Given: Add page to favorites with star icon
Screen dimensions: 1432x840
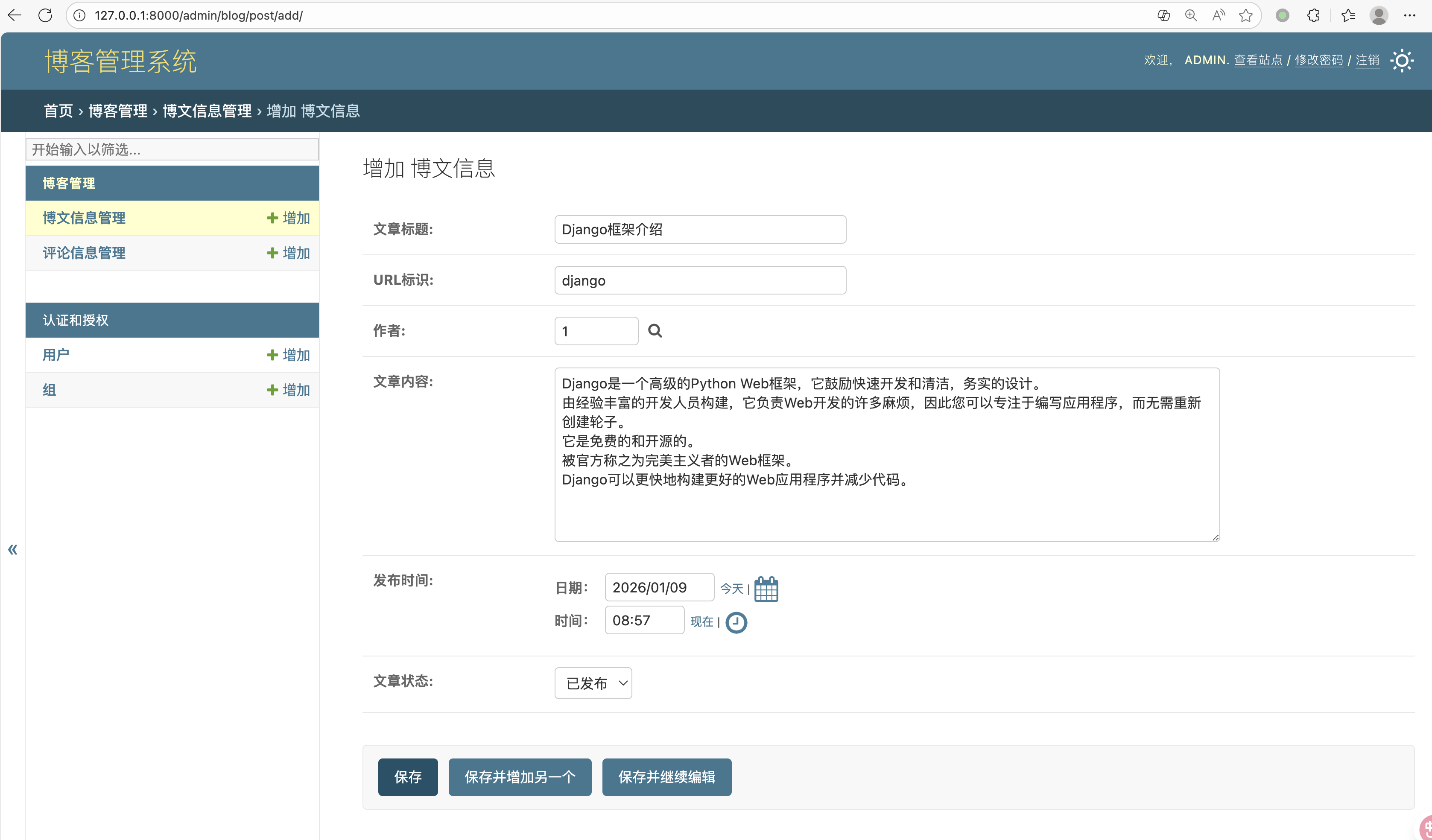Looking at the screenshot, I should point(1245,15).
